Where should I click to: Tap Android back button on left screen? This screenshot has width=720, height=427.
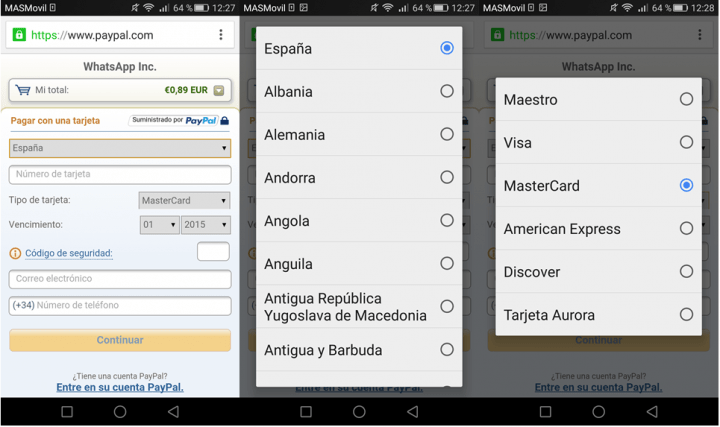[173, 411]
